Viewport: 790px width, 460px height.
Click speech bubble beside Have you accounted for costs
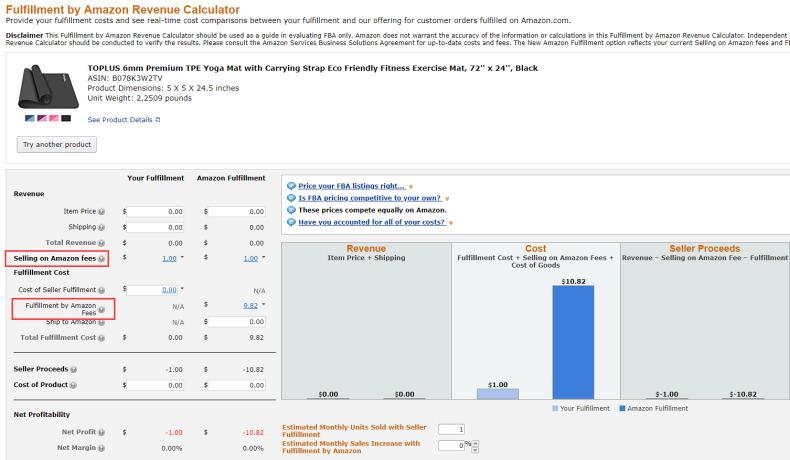pyautogui.click(x=291, y=222)
